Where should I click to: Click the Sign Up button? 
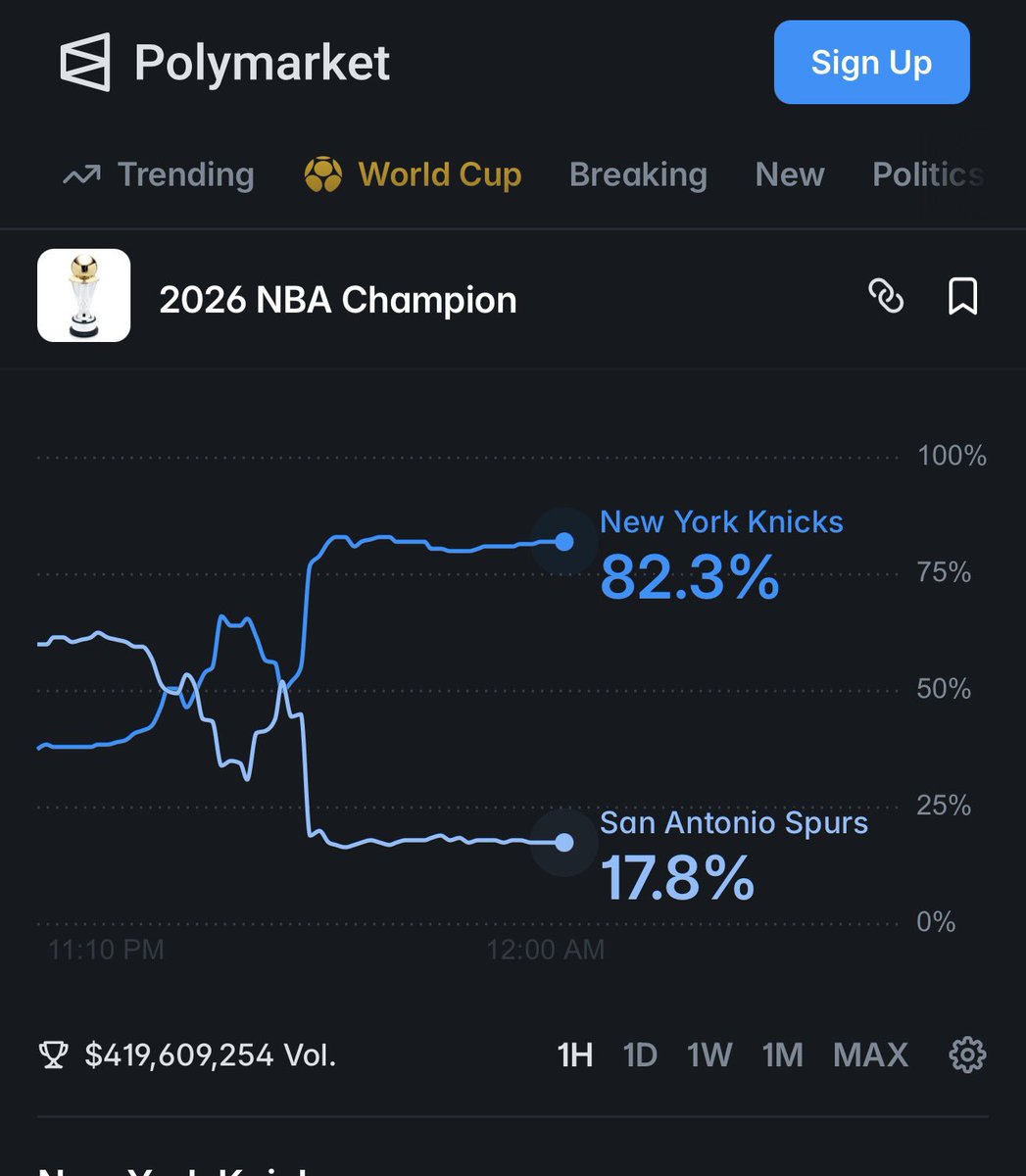(x=871, y=63)
